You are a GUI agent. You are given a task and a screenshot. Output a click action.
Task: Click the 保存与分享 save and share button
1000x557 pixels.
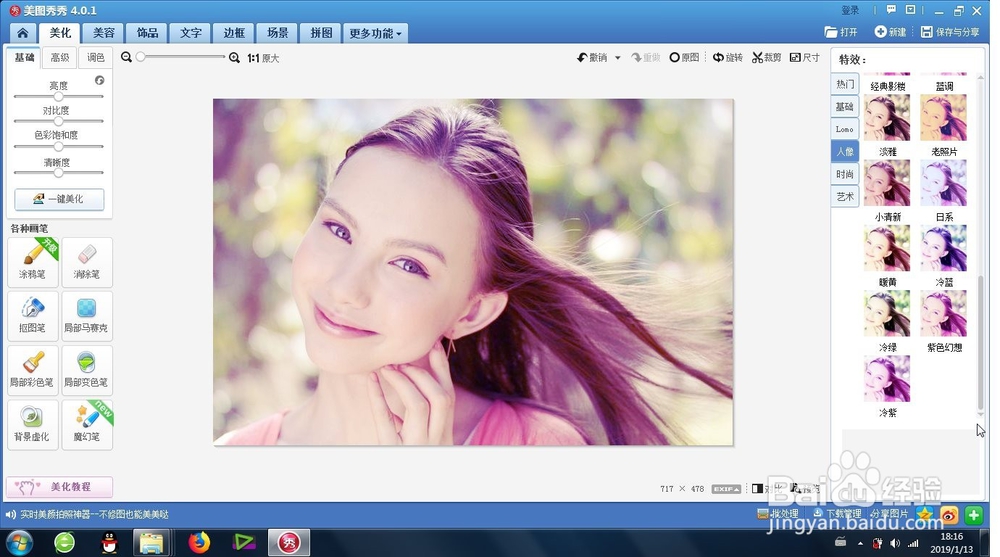click(x=950, y=32)
